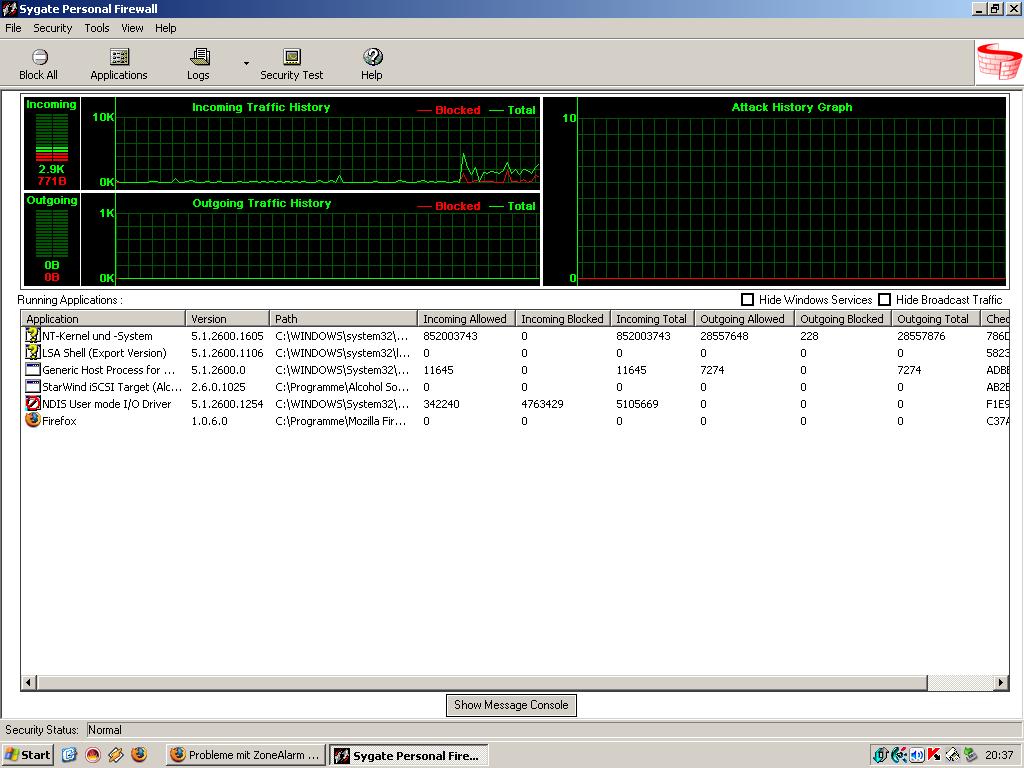Click the '852003743' Incoming Allowed value
This screenshot has width=1024, height=768.
coord(451,336)
